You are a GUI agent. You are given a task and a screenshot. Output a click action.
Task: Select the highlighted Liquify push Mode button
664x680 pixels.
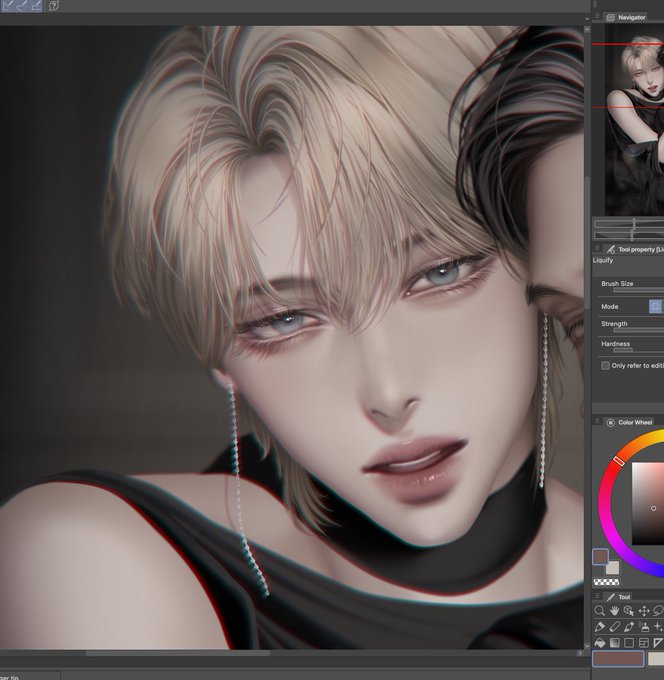pyautogui.click(x=655, y=307)
